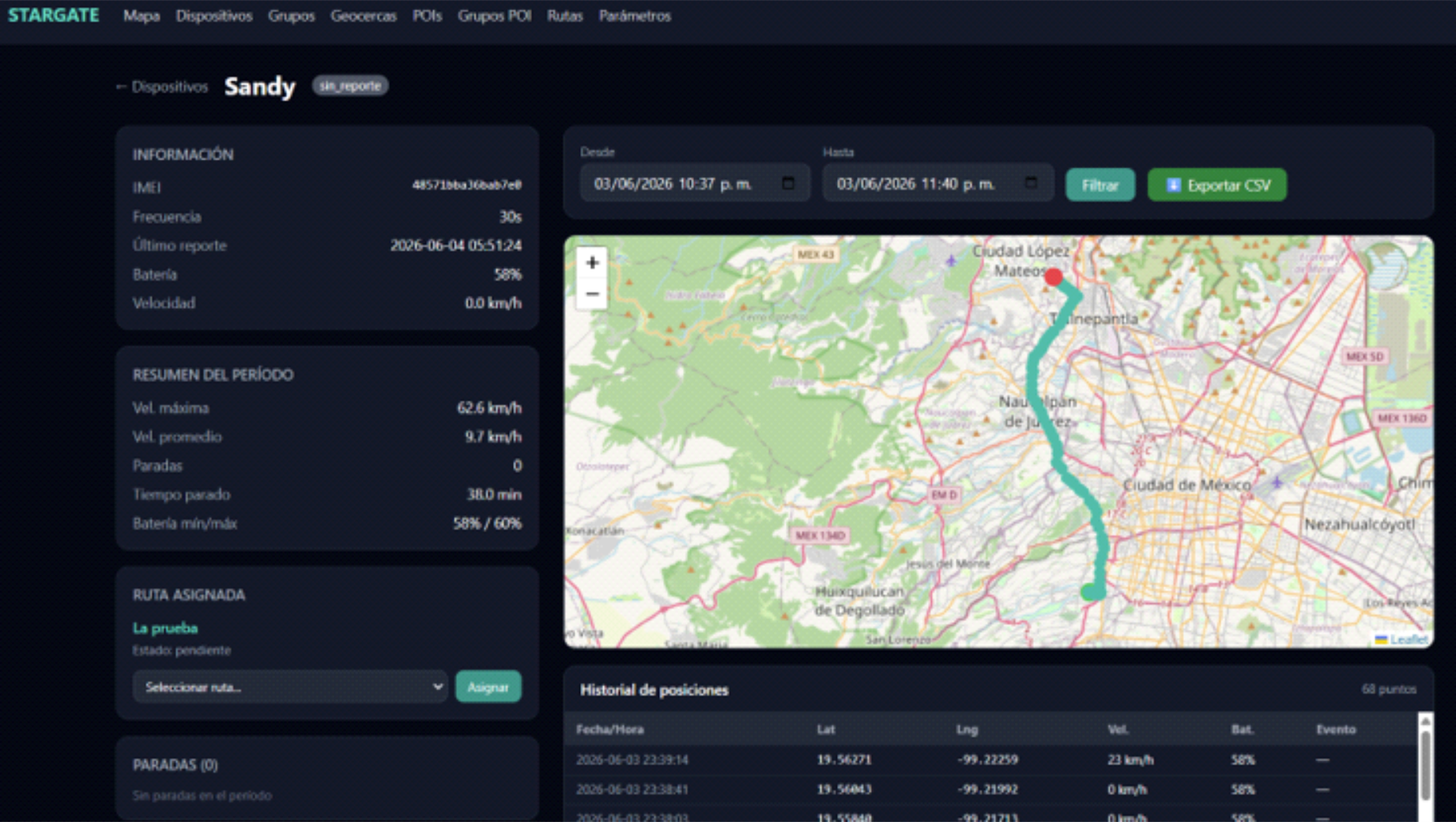This screenshot has width=1456, height=822.
Task: Click the red endpoint marker on map
Action: (x=1053, y=277)
